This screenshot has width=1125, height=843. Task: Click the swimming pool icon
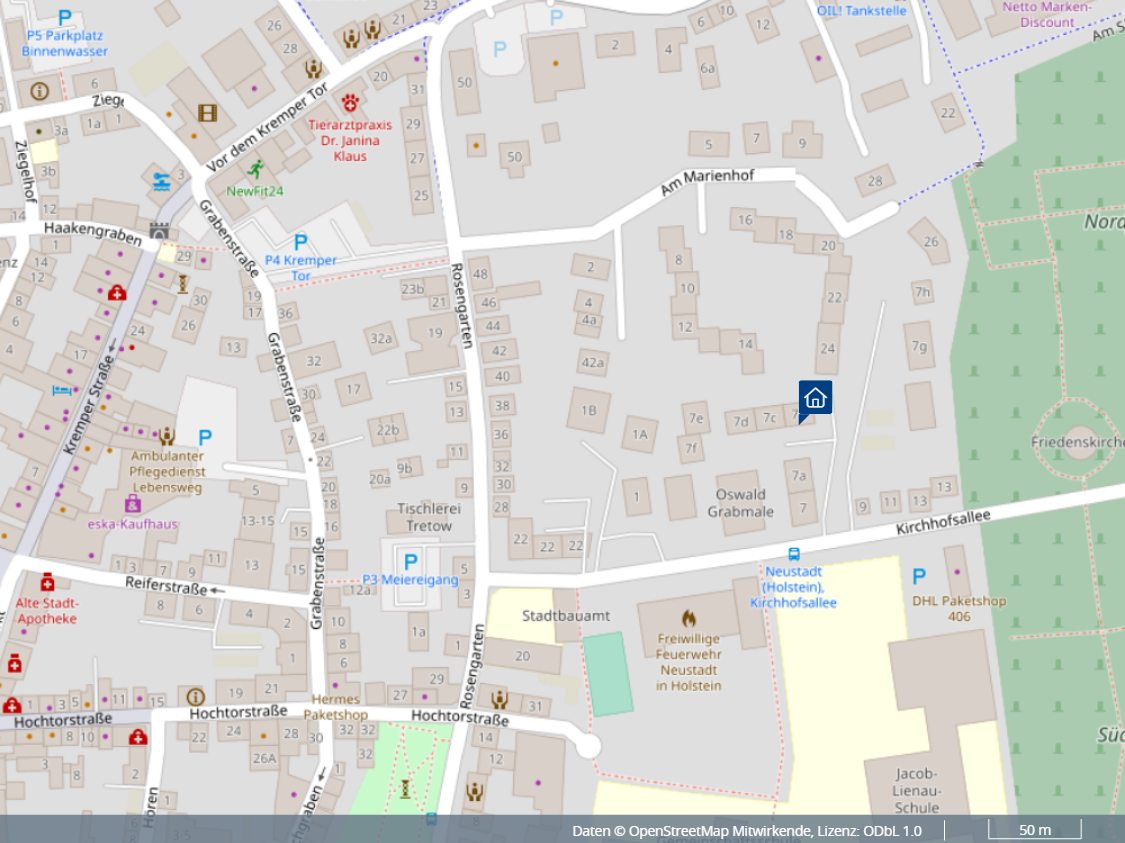pyautogui.click(x=161, y=181)
